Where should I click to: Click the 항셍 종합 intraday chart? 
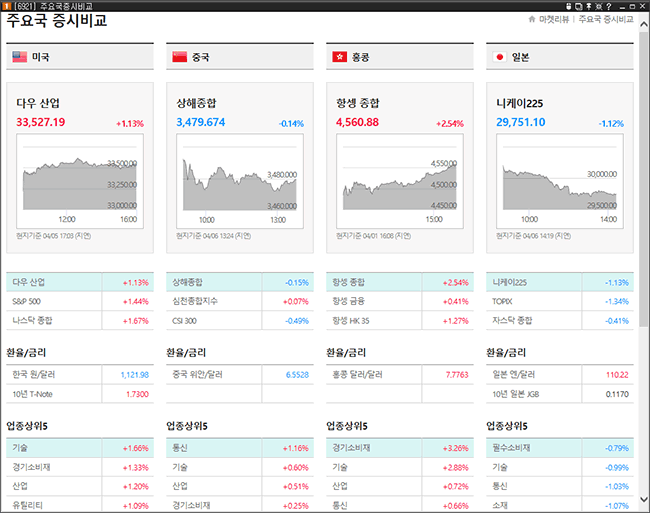tap(400, 181)
